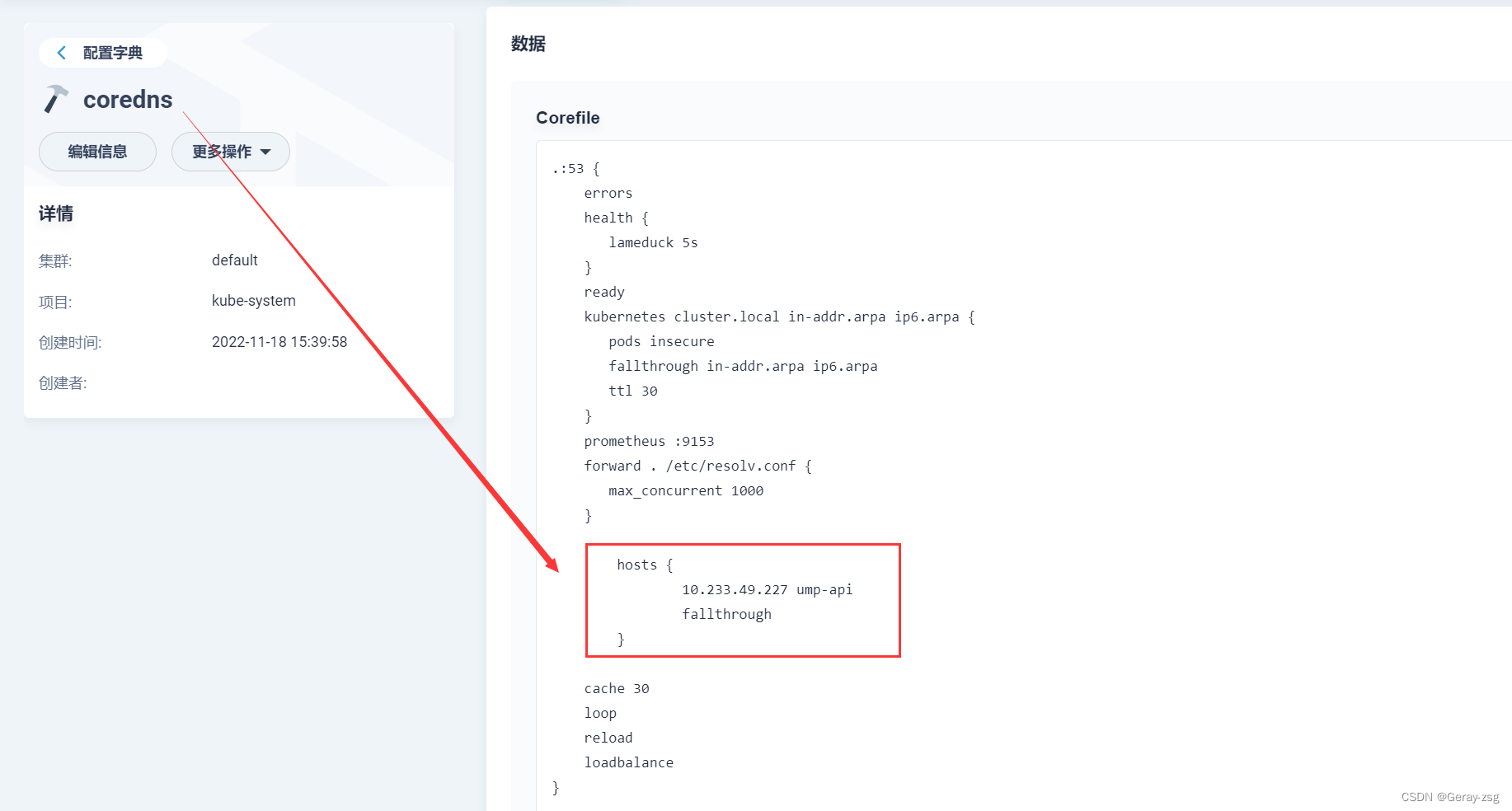
Task: Click the 'health {' line
Action: (617, 218)
